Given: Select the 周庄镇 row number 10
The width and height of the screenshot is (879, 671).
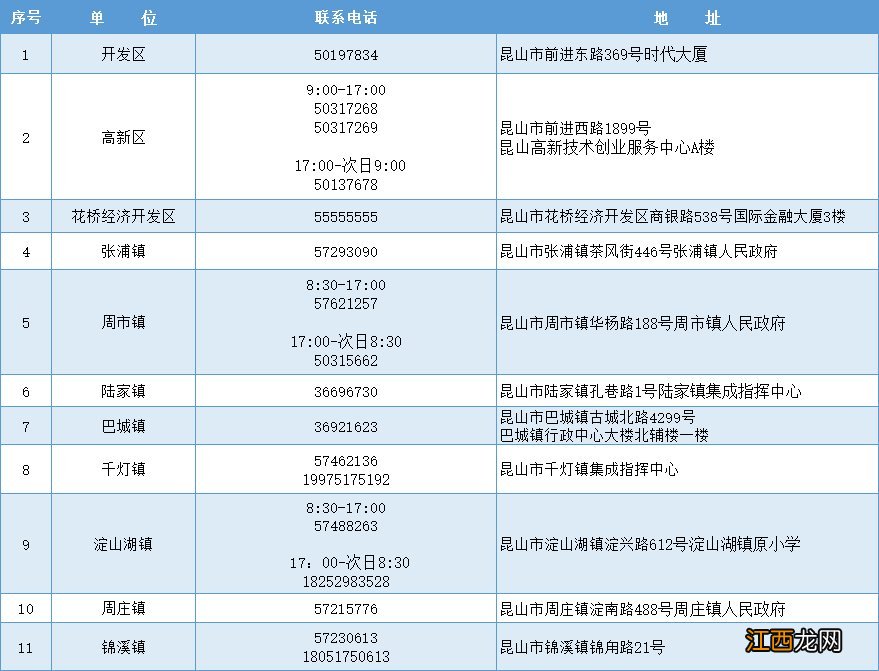Looking at the screenshot, I should (x=25, y=608).
